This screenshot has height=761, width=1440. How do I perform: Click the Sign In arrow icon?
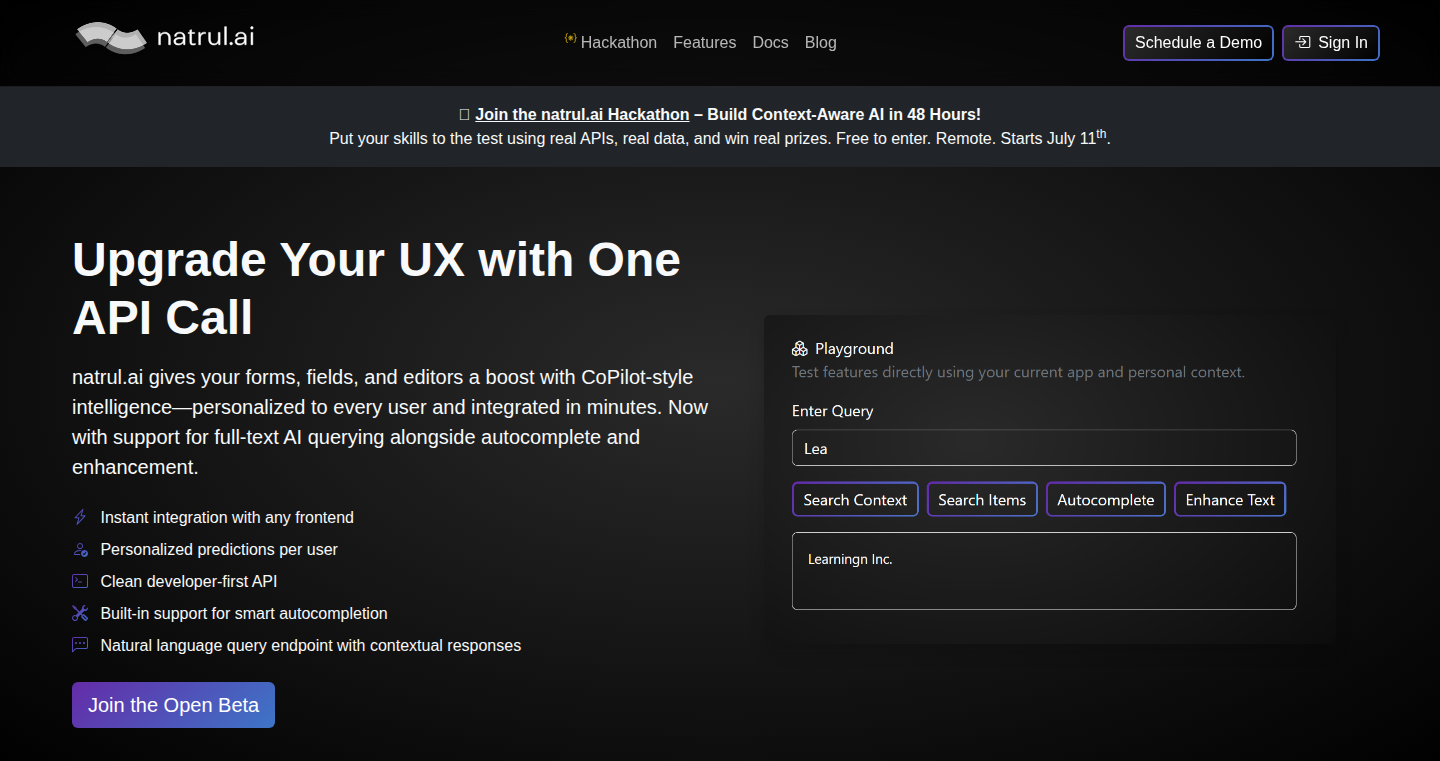[1303, 42]
